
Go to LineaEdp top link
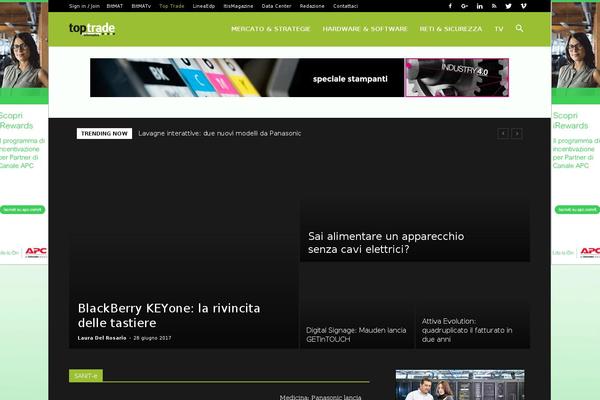click(x=204, y=6)
